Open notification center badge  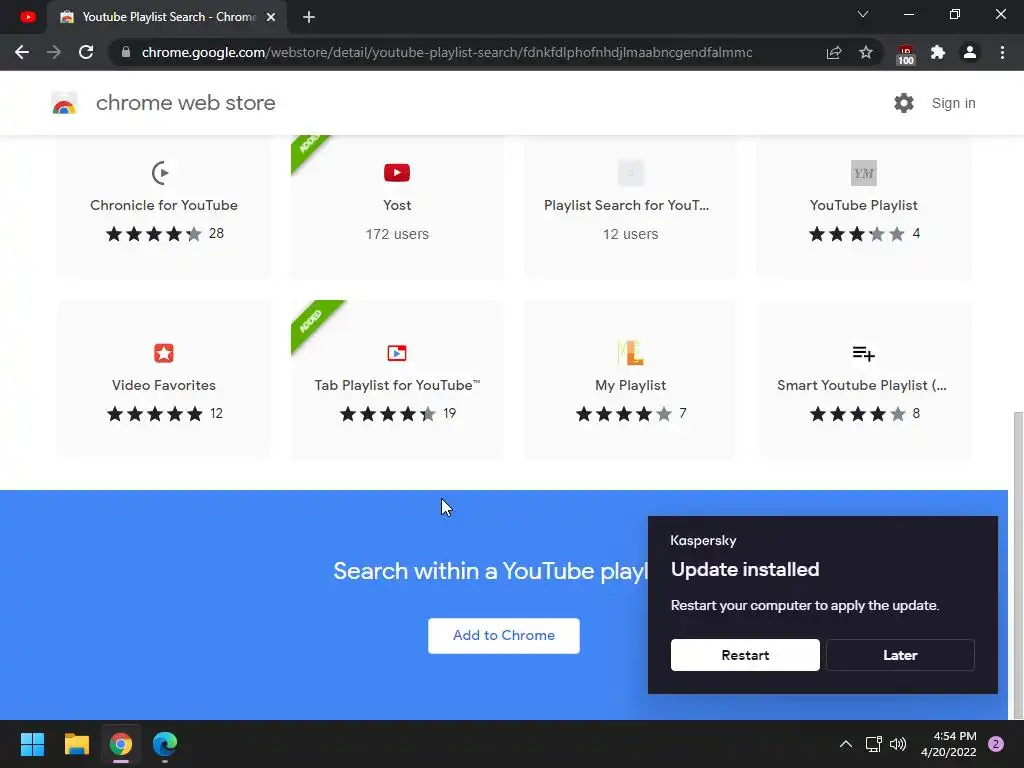[x=996, y=744]
